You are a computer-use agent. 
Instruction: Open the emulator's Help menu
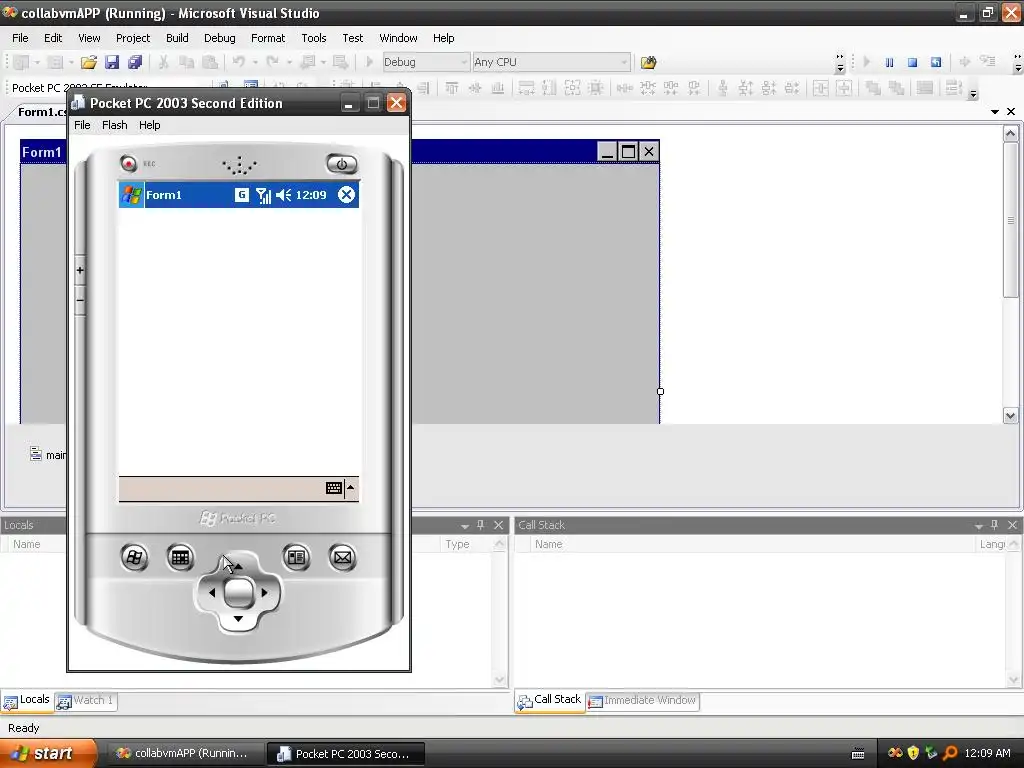click(150, 125)
